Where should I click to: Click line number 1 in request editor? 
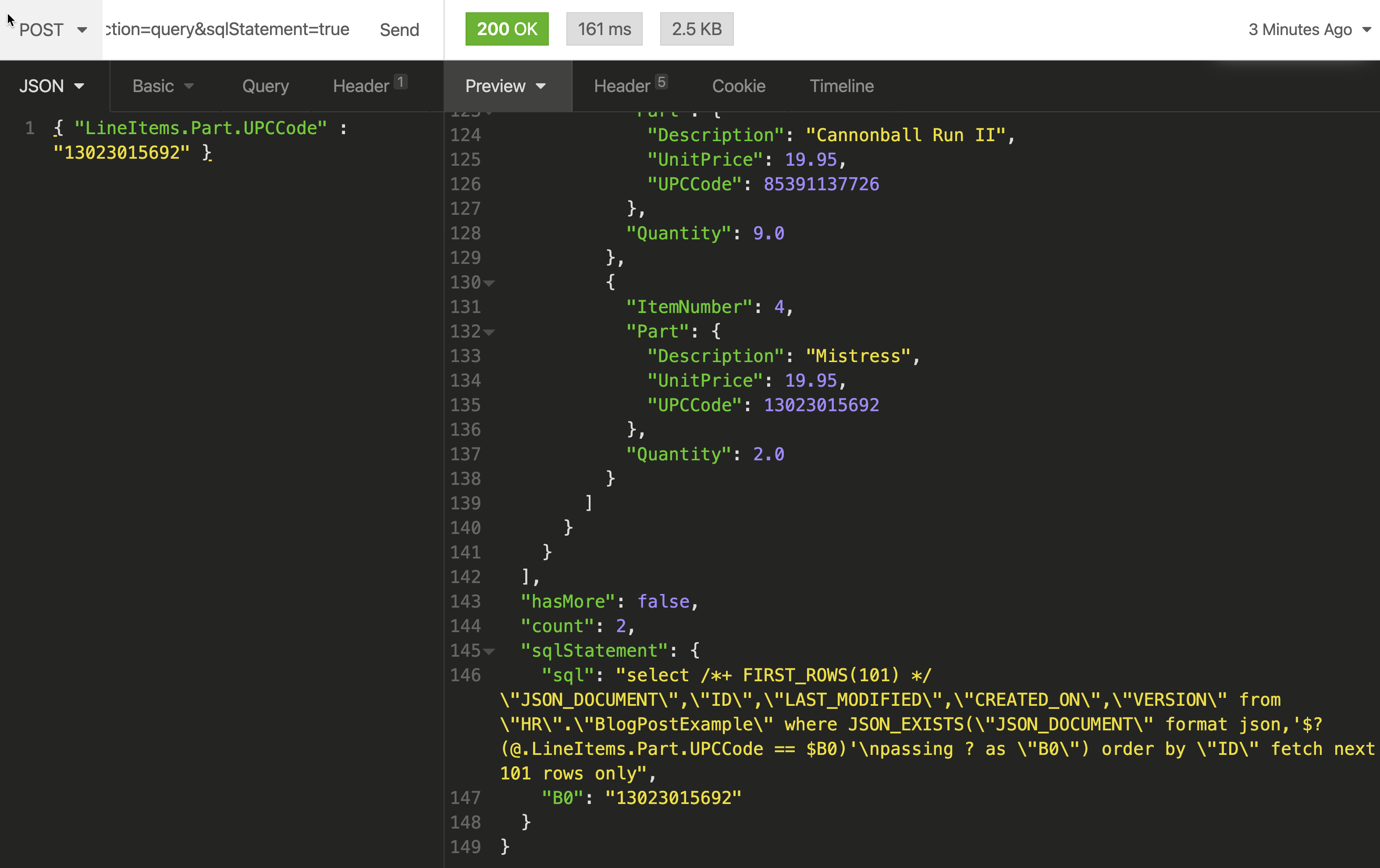(x=30, y=128)
